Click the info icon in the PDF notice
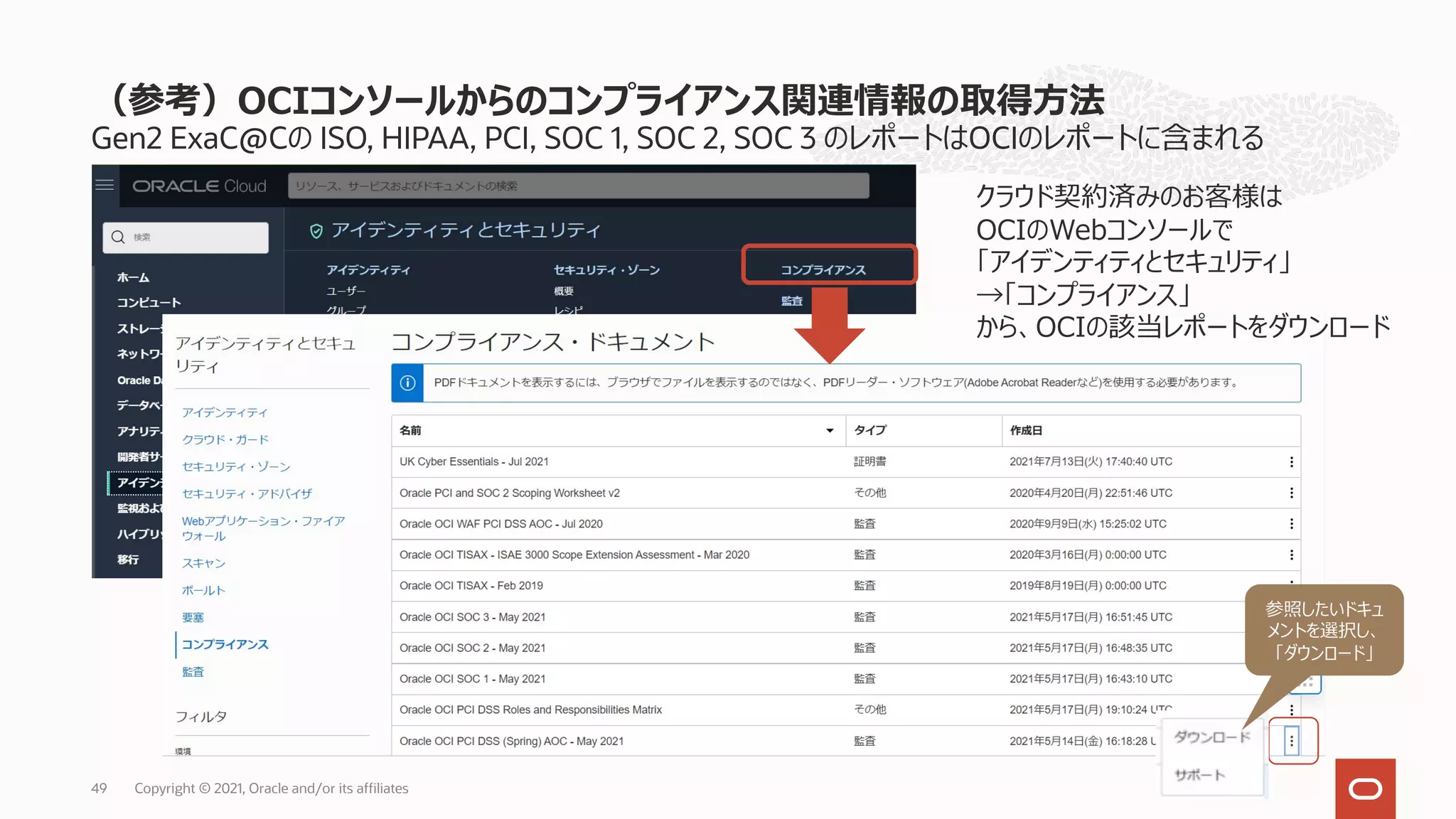This screenshot has width=1456, height=819. (x=407, y=383)
